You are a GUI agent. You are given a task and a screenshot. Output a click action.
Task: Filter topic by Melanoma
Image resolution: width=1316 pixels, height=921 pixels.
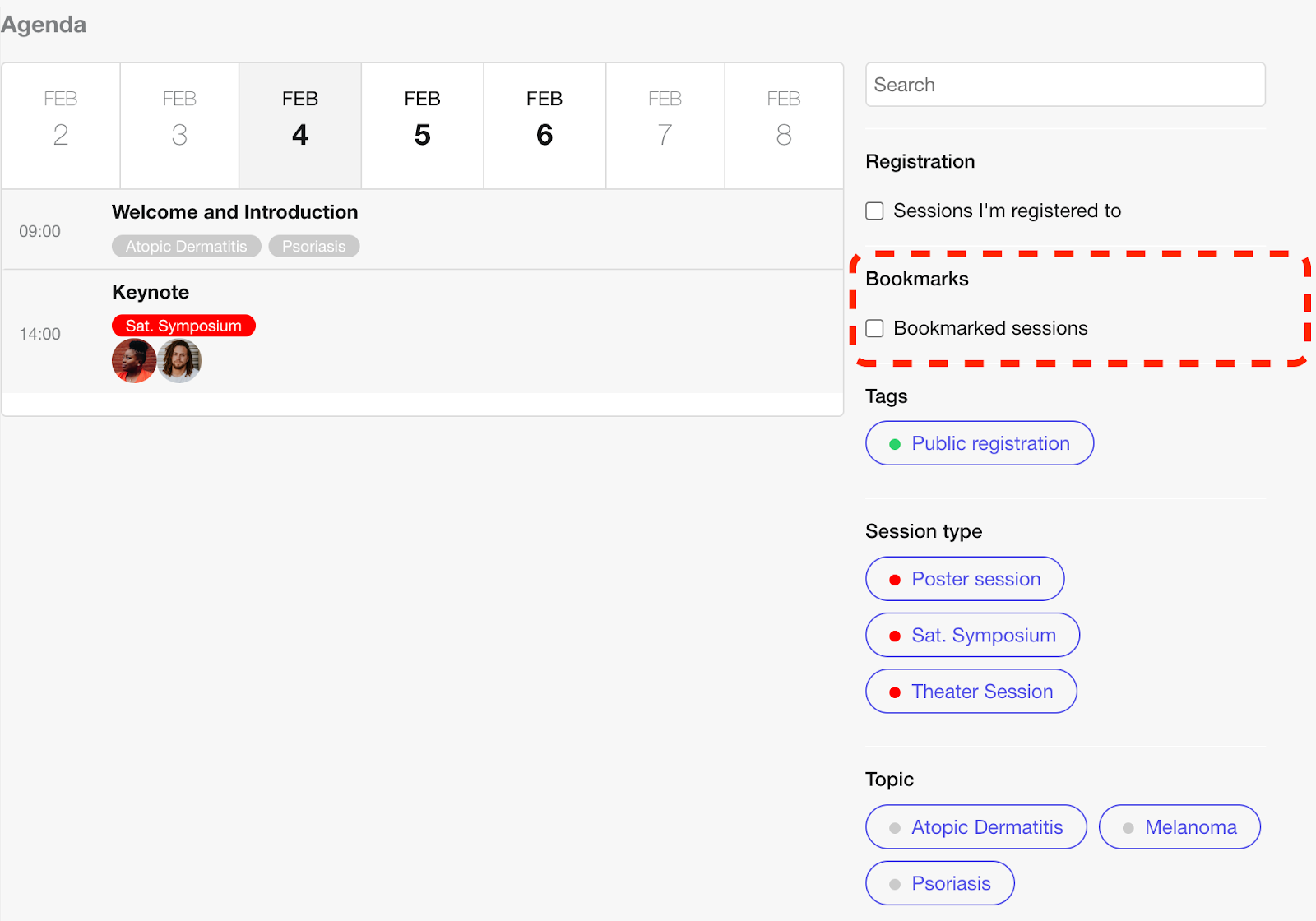tap(1179, 827)
